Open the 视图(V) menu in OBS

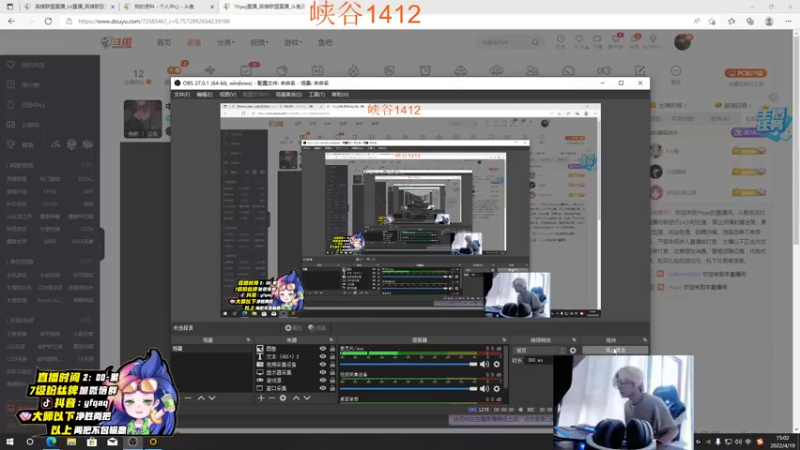point(228,94)
